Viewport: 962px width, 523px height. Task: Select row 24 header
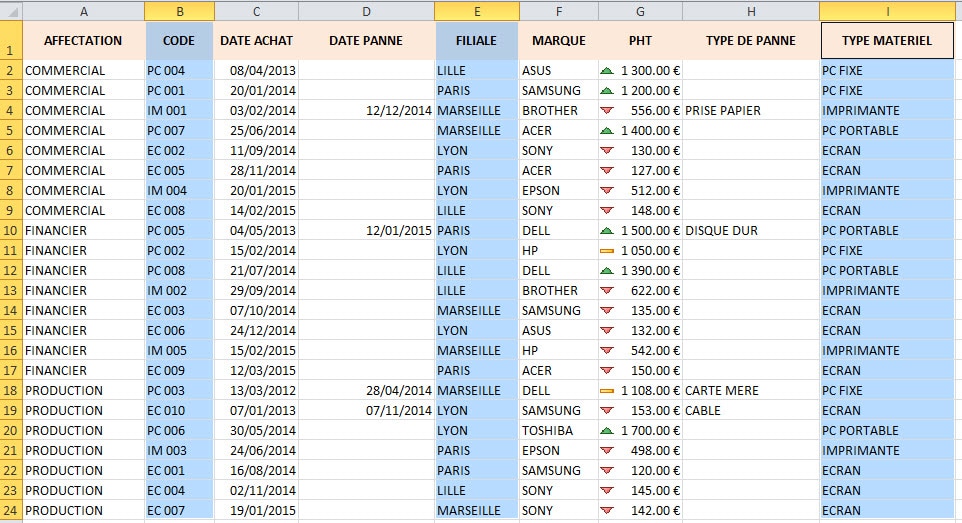10,510
